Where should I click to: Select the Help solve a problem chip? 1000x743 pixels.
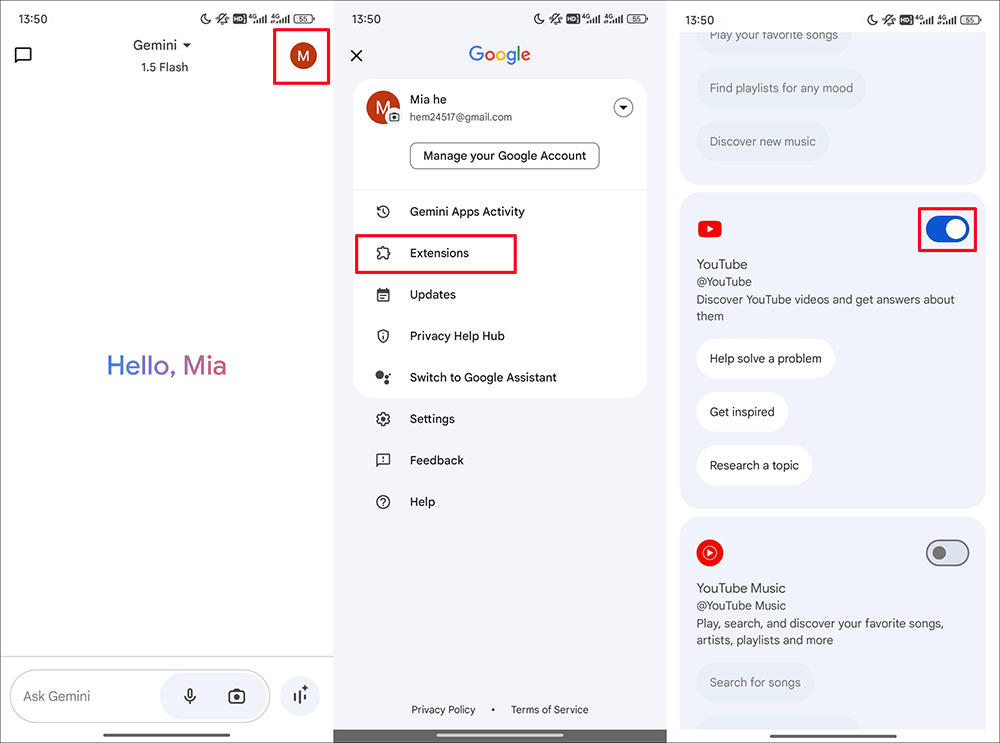765,358
